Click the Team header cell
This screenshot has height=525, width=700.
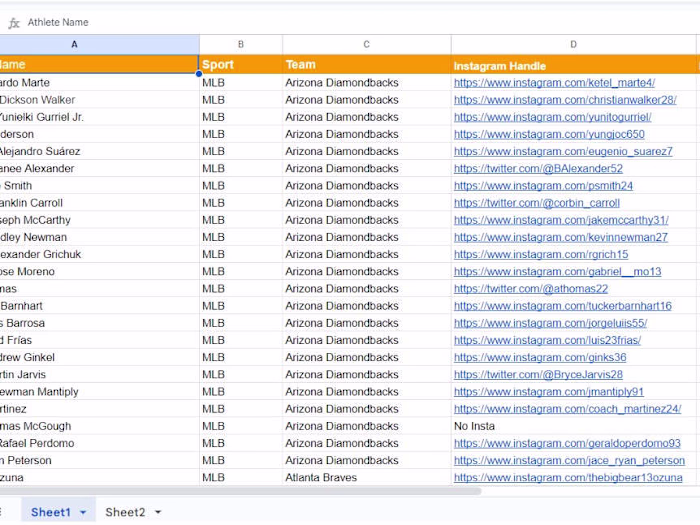coord(367,65)
